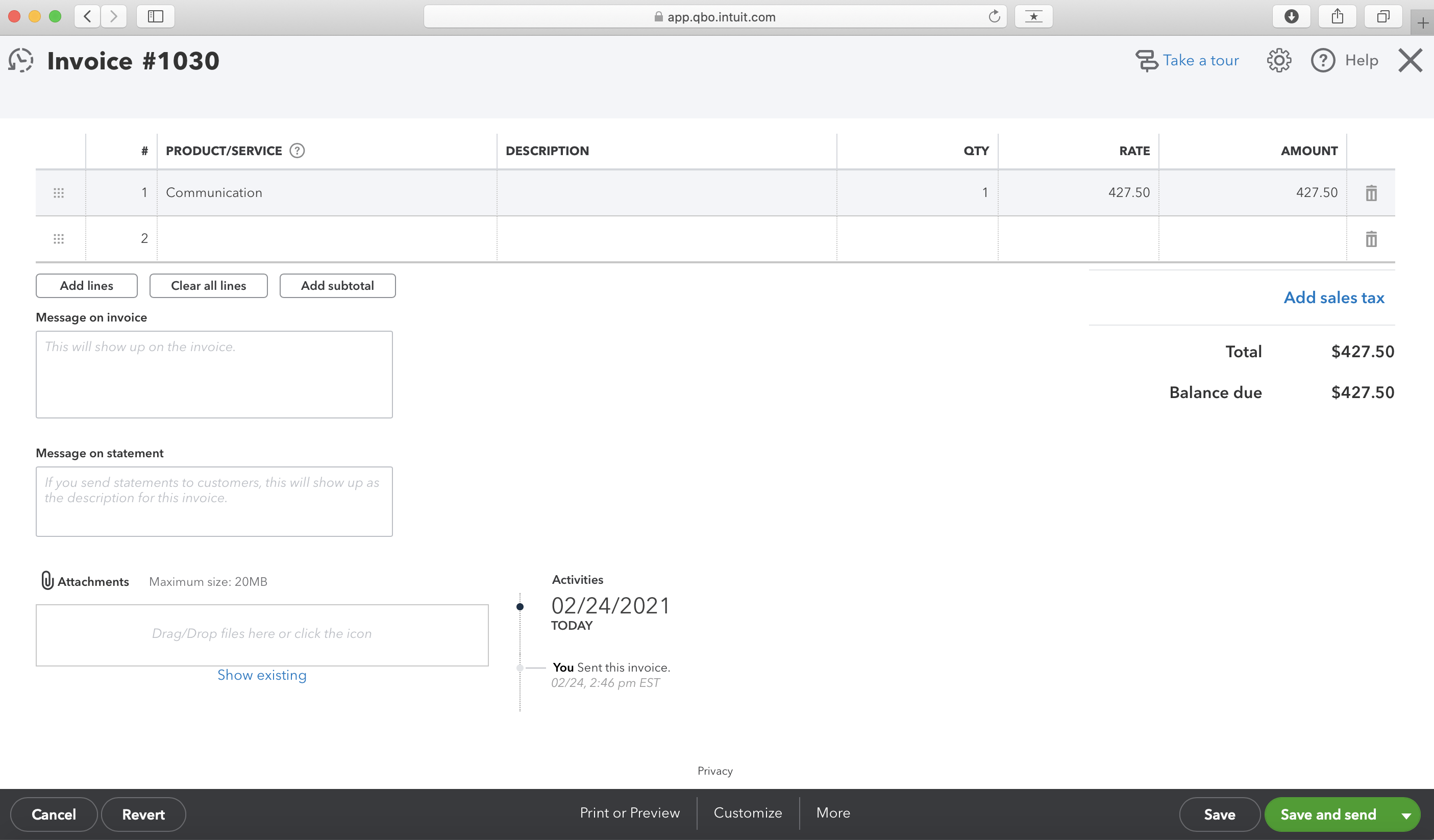This screenshot has width=1434, height=840.
Task: Click Show existing attachments link
Action: 262,675
